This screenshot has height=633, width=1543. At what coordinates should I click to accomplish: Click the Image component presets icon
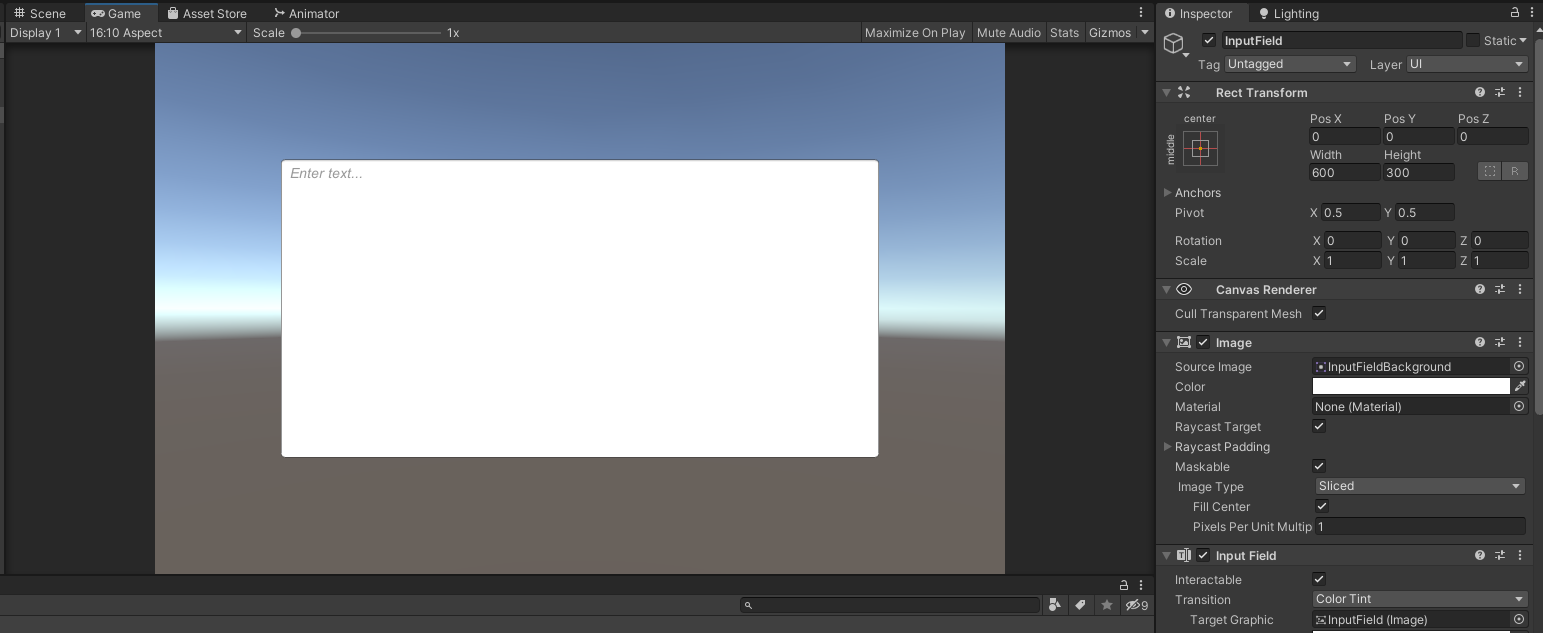[1500, 342]
